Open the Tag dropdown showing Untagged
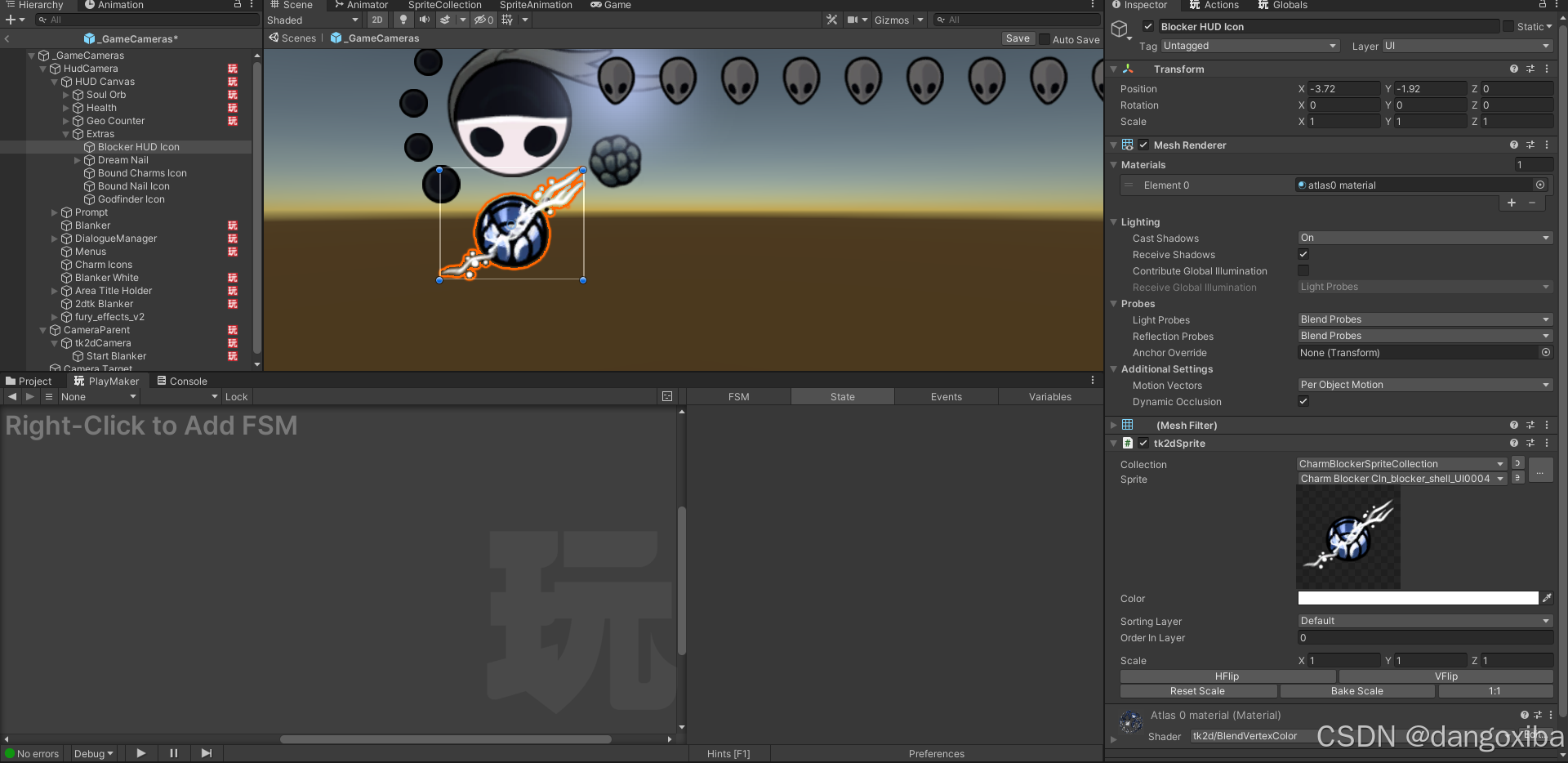This screenshot has height=763, width=1568. coord(1249,46)
